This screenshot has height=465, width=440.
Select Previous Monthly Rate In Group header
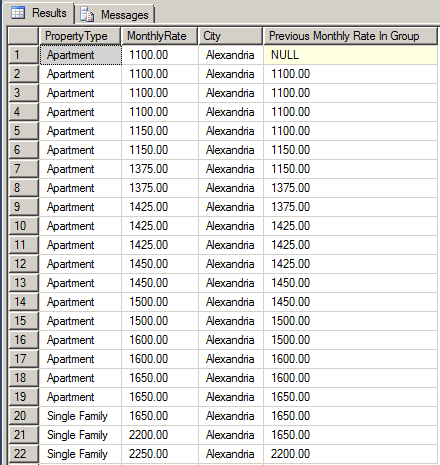(x=350, y=36)
